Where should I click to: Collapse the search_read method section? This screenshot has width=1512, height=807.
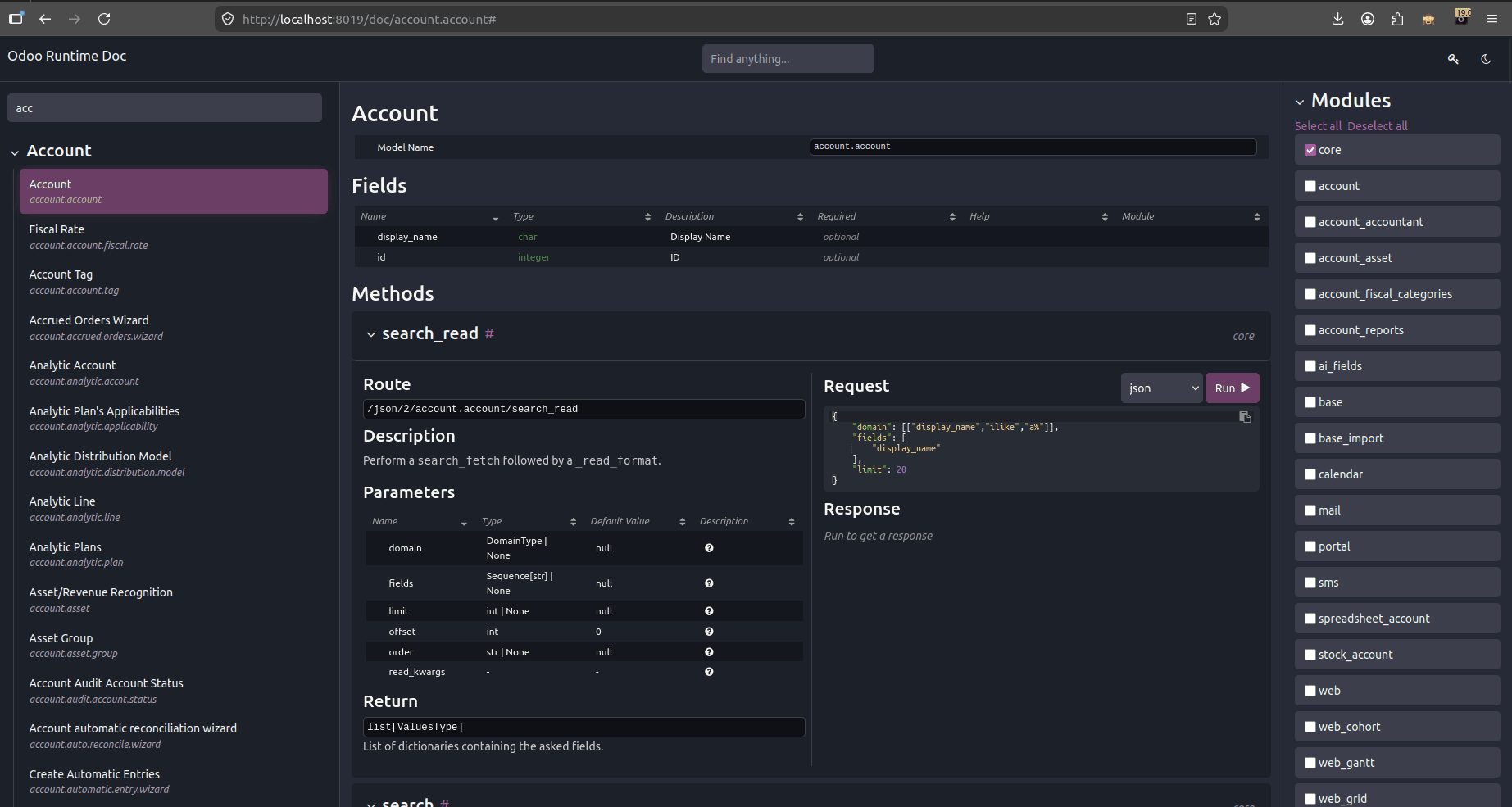[x=371, y=334]
